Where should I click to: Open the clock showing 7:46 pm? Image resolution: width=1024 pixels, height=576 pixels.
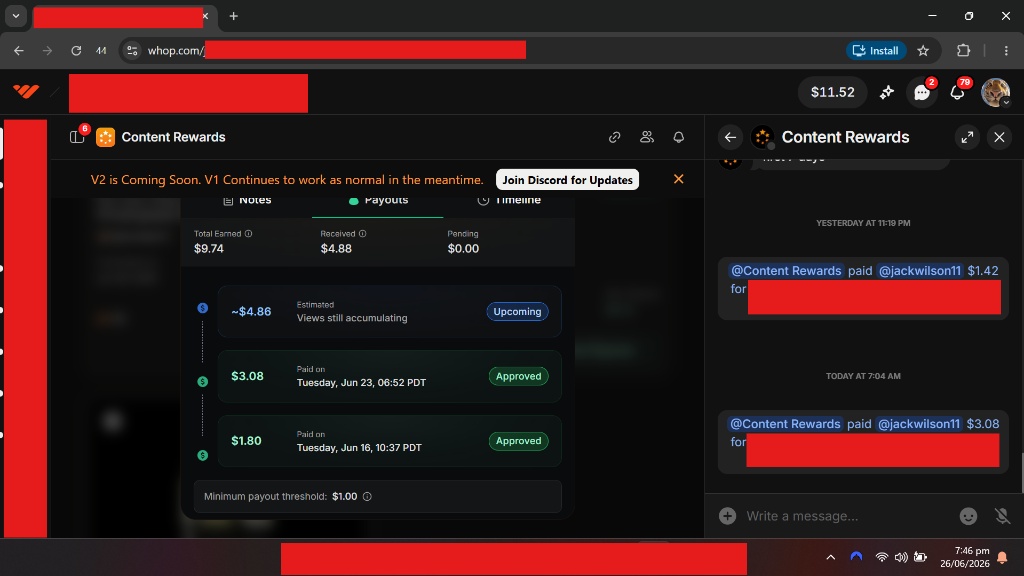coord(965,557)
